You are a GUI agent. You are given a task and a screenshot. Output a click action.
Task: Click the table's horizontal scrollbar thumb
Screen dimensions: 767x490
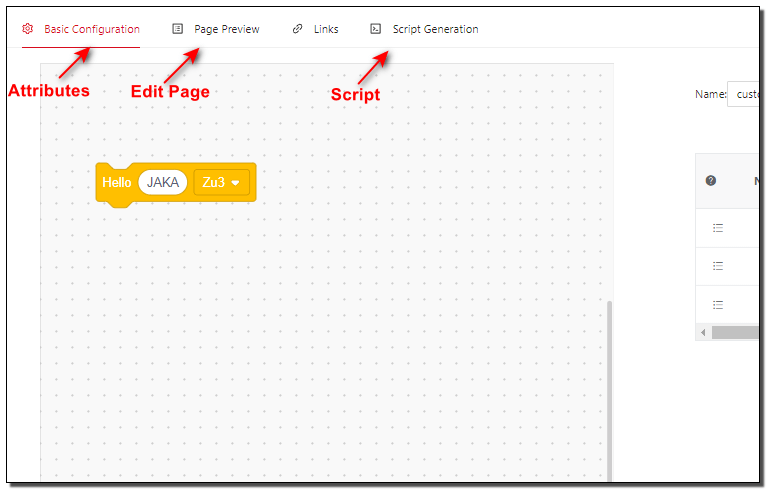coord(735,332)
